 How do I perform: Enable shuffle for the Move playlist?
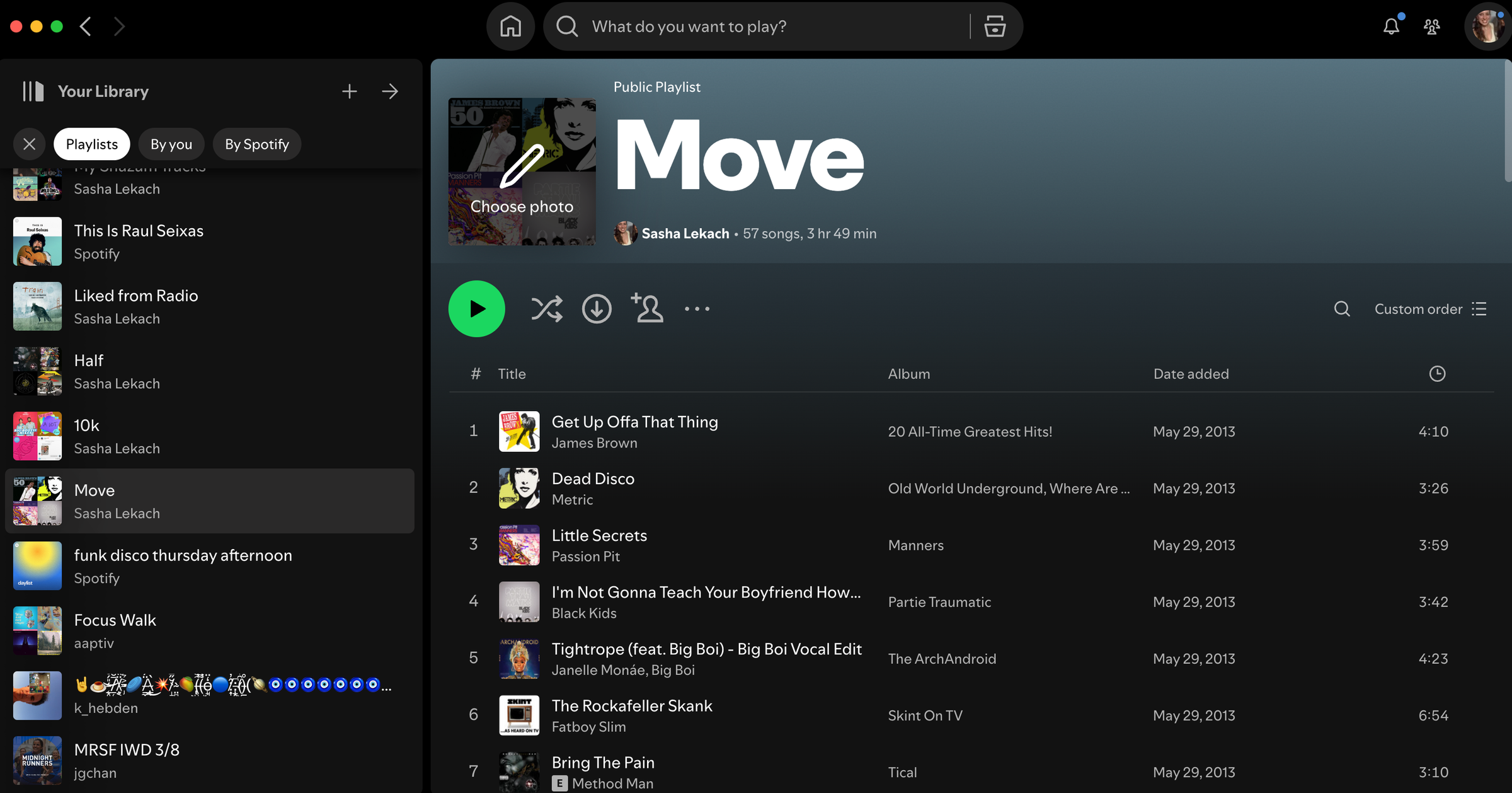pos(547,308)
